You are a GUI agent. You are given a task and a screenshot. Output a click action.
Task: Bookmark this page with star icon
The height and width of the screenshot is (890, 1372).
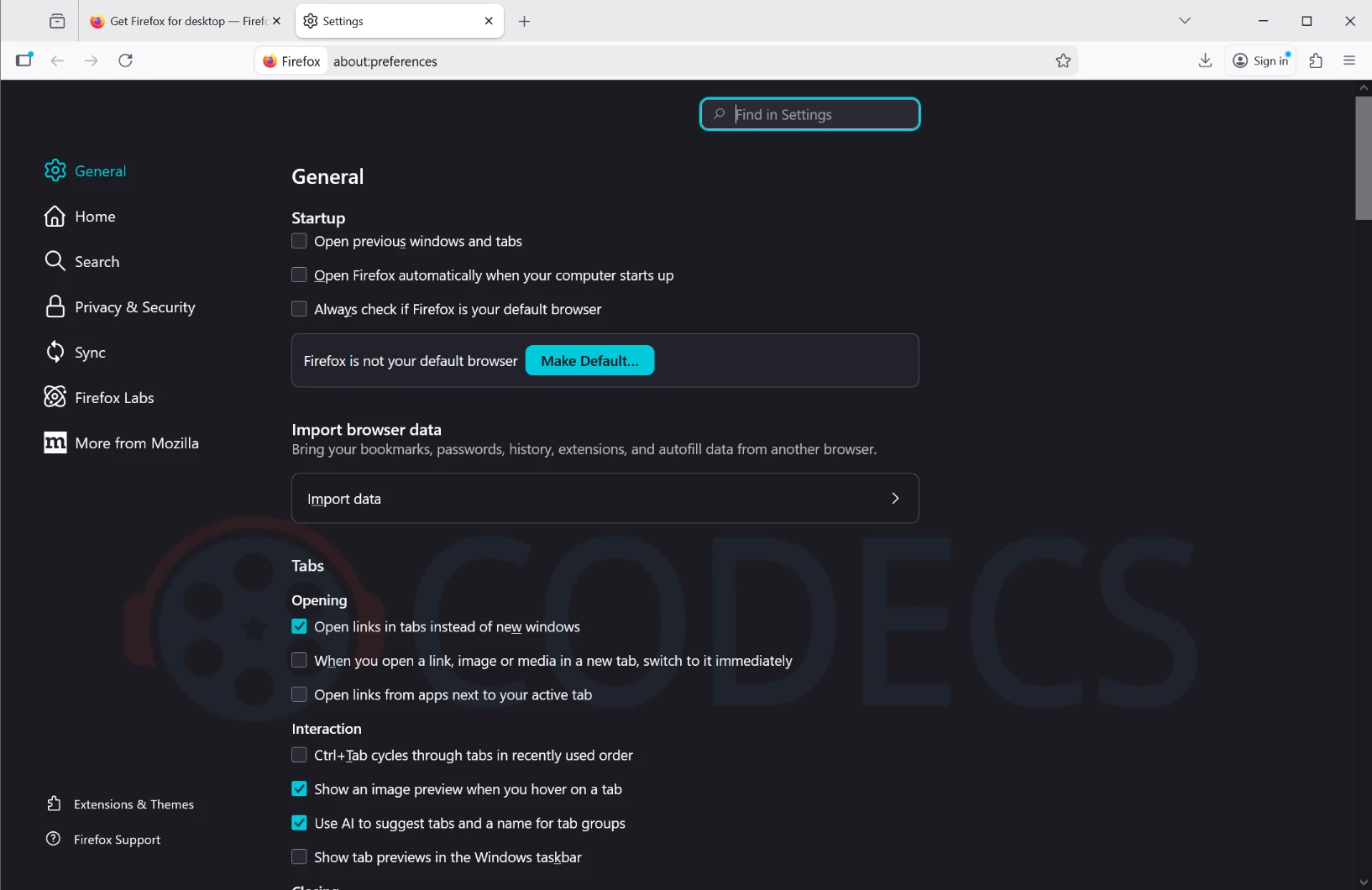(x=1063, y=60)
